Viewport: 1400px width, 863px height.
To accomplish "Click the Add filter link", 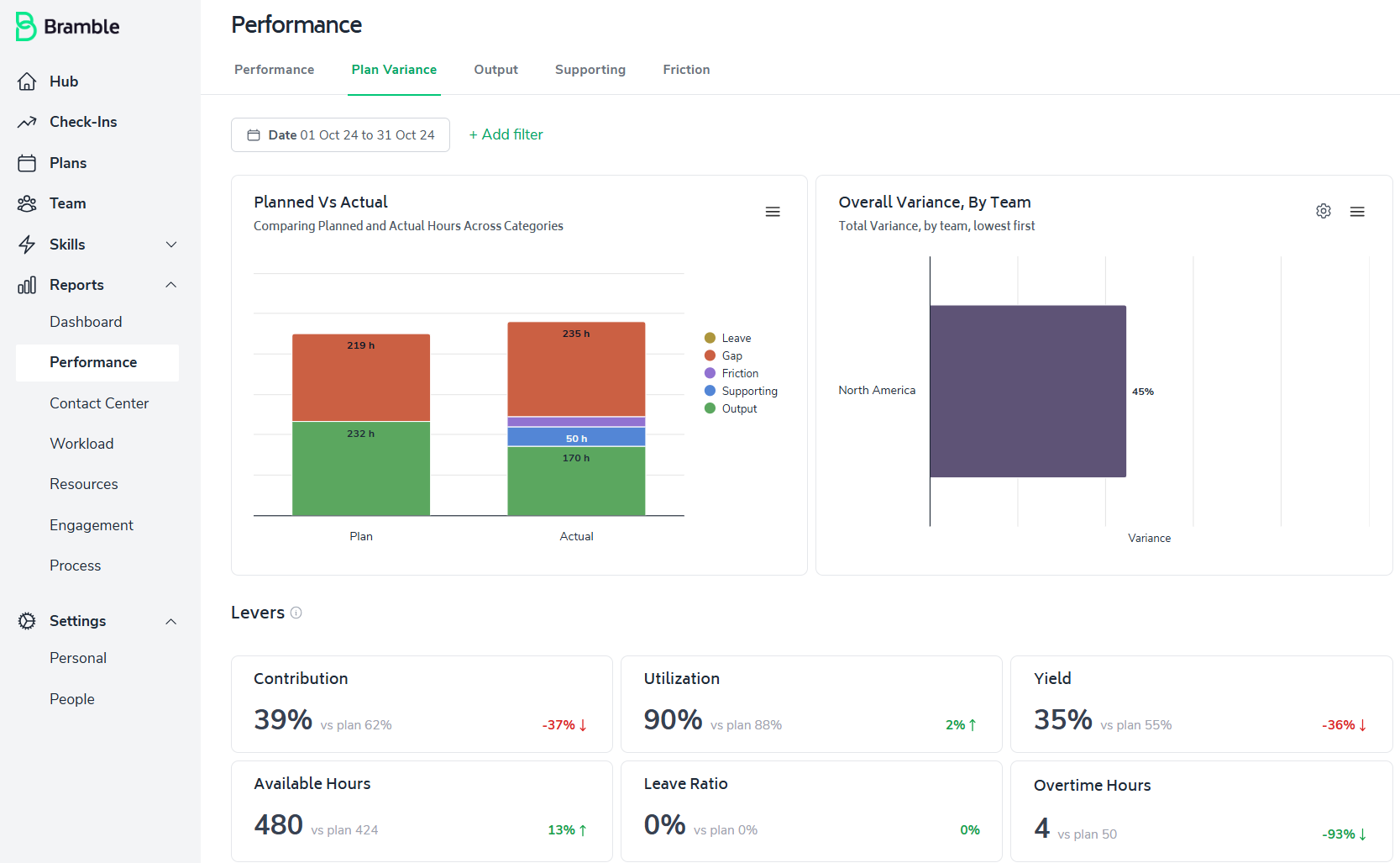I will [x=506, y=134].
